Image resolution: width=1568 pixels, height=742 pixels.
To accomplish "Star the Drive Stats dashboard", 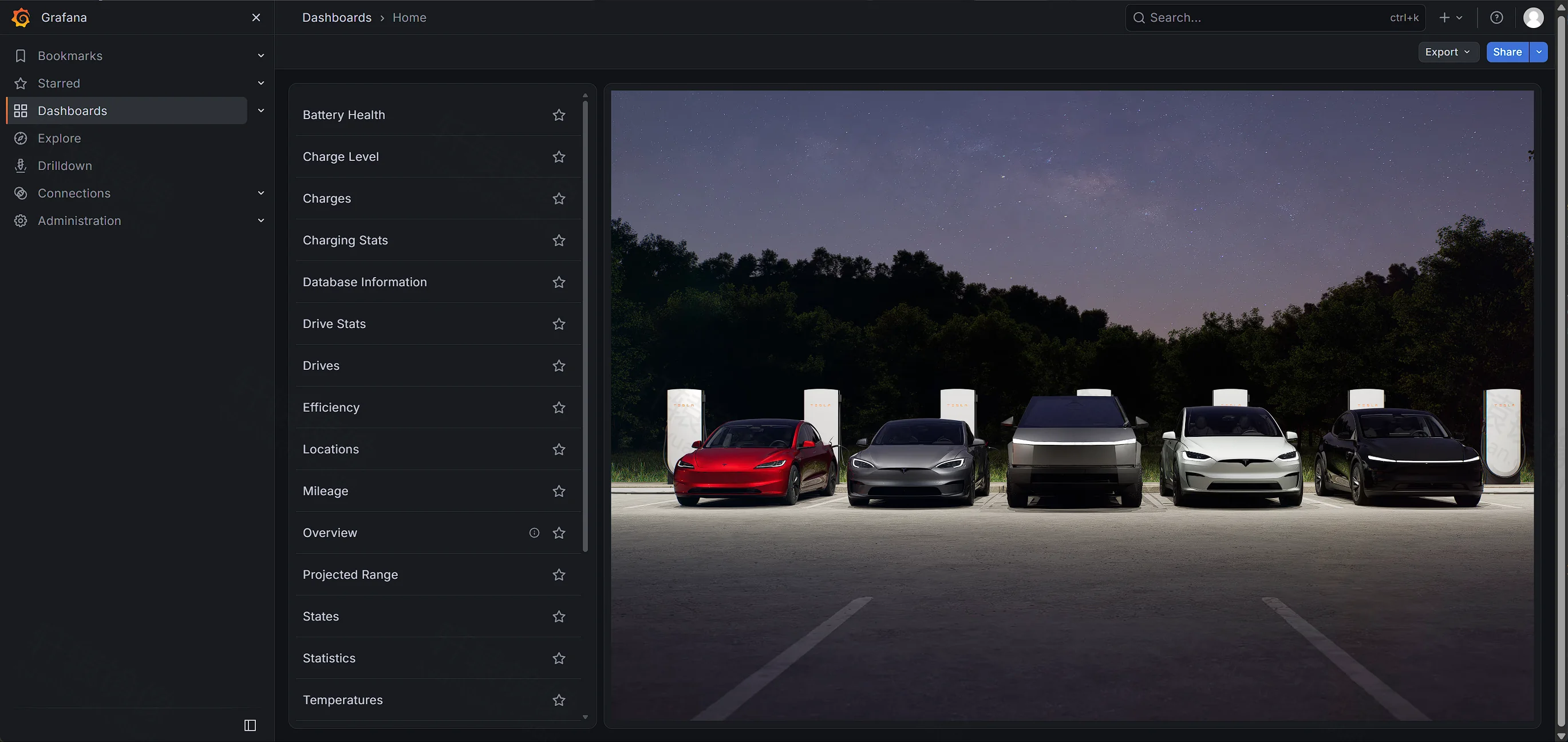I will 559,324.
